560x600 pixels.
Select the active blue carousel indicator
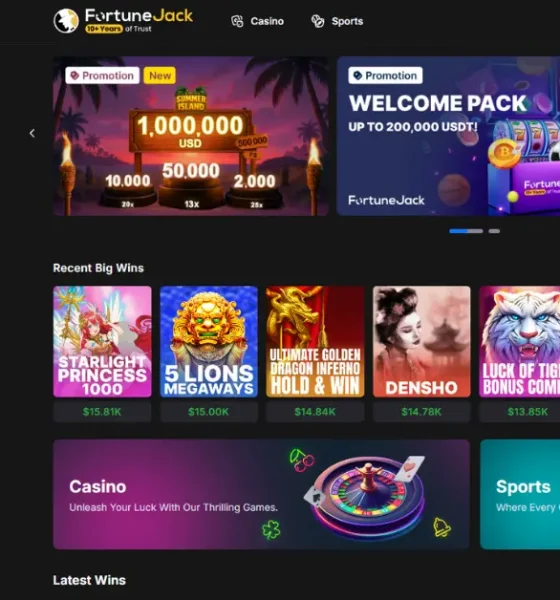pos(466,231)
